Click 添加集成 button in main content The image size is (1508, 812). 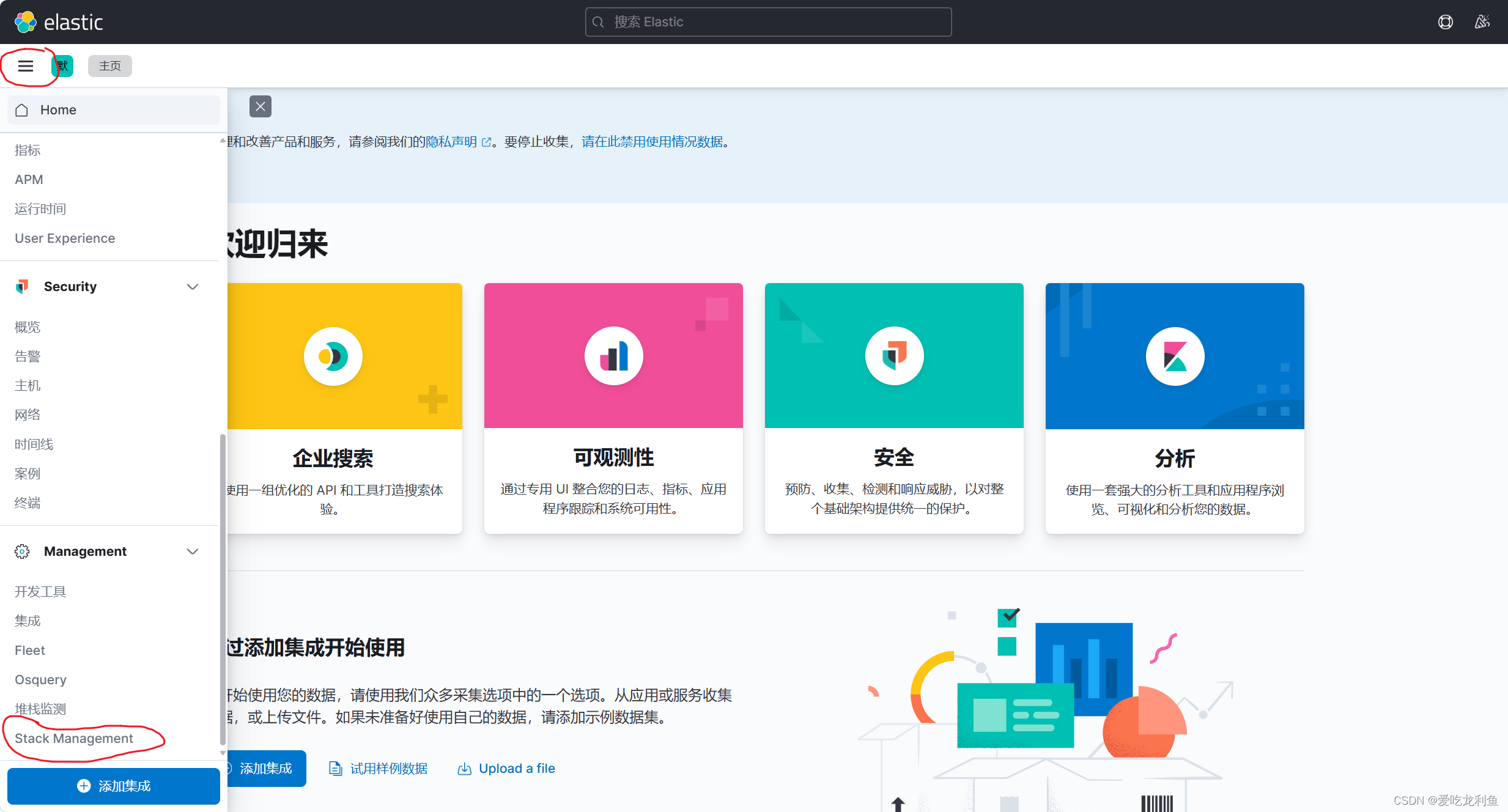(265, 769)
